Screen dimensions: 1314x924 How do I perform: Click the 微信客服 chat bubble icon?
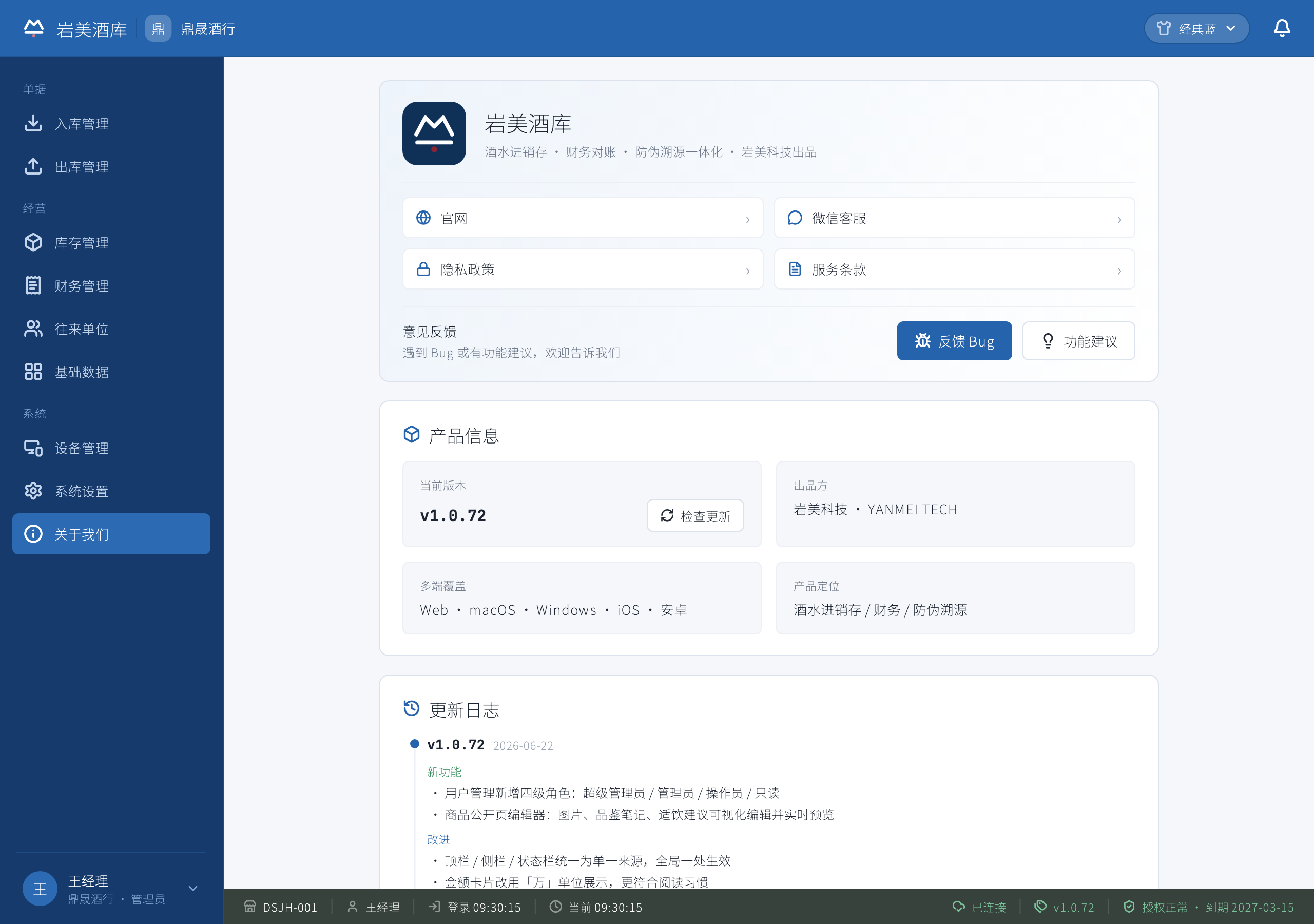click(795, 218)
